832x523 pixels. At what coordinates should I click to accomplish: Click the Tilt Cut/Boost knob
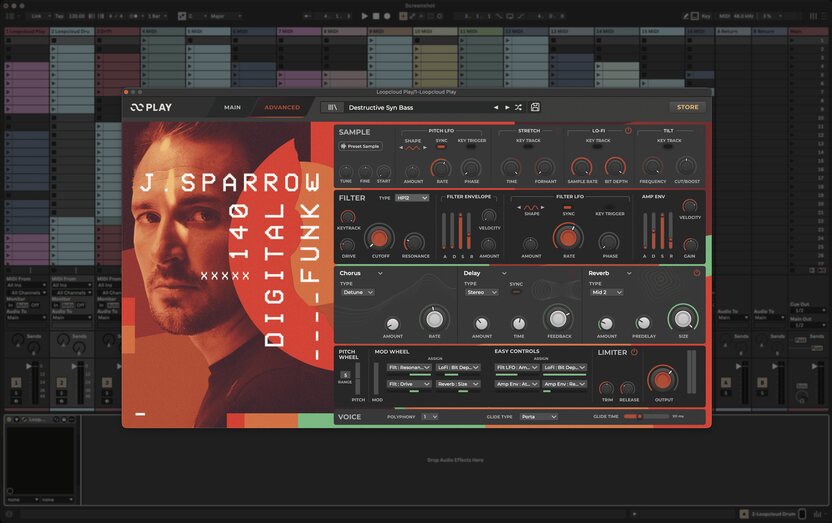(686, 167)
